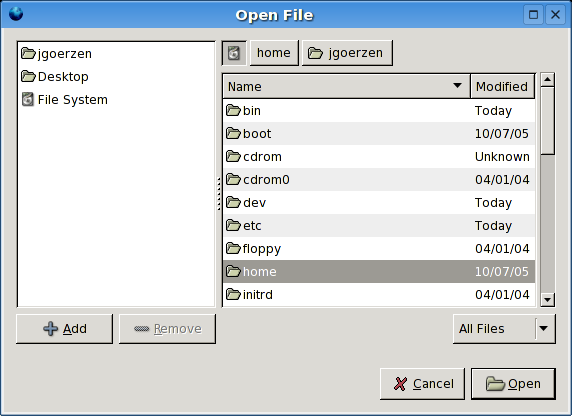Click the scrollbar thumb of file list
572x416 pixels.
click(547, 121)
